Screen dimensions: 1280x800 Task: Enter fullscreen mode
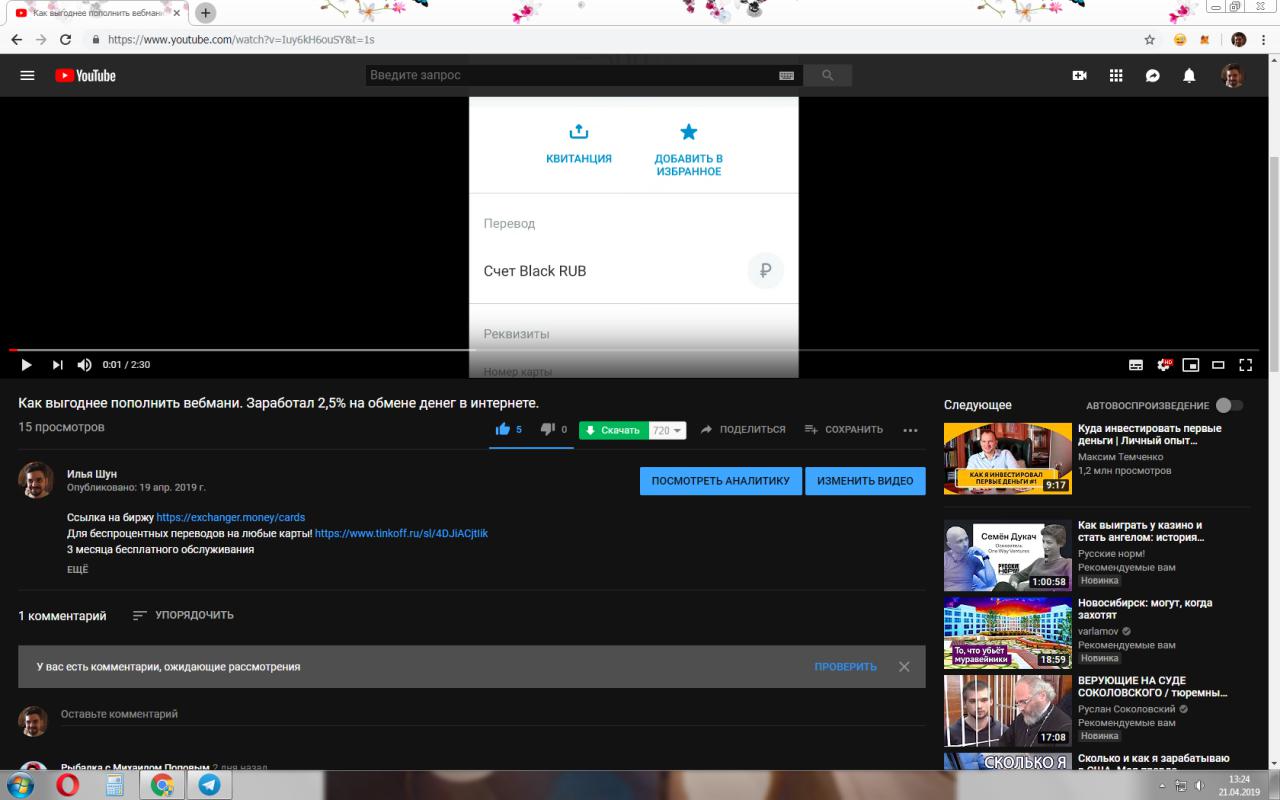tap(1246, 365)
